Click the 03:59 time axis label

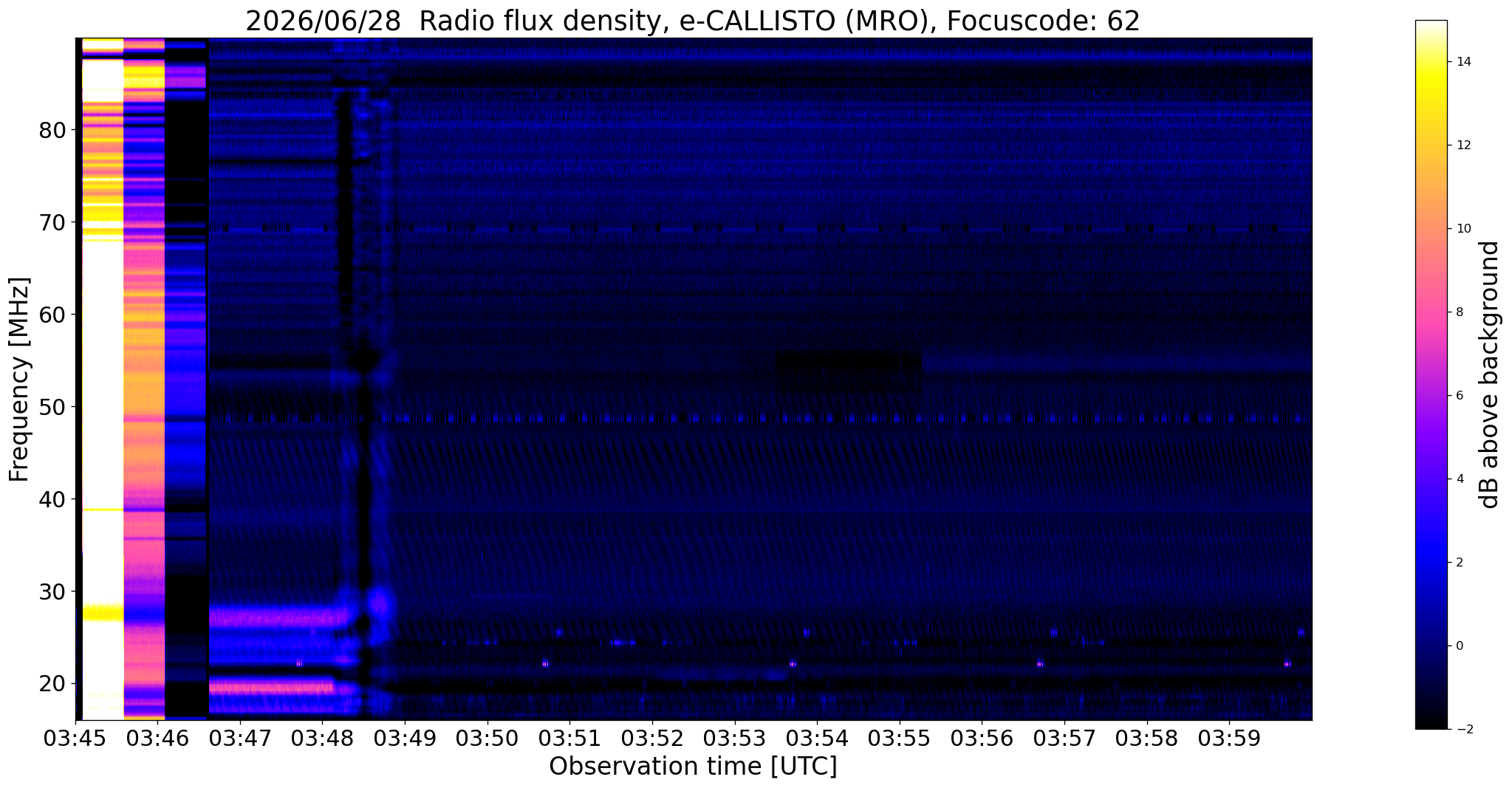1229,738
